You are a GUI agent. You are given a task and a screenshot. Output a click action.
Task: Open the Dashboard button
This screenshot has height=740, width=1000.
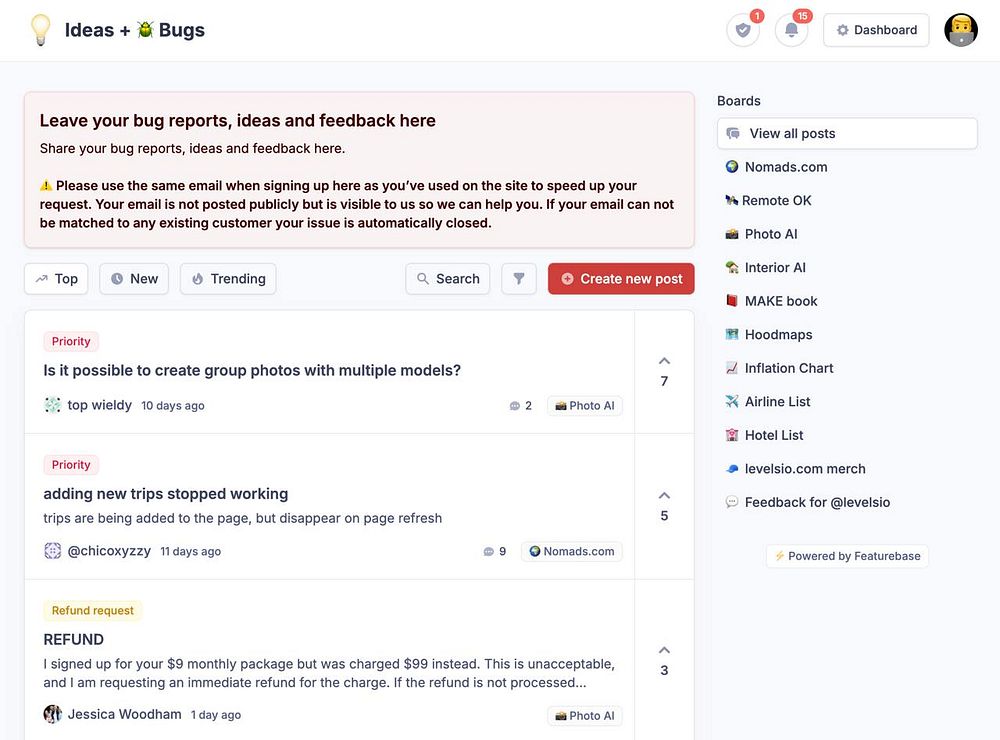pyautogui.click(x=876, y=30)
